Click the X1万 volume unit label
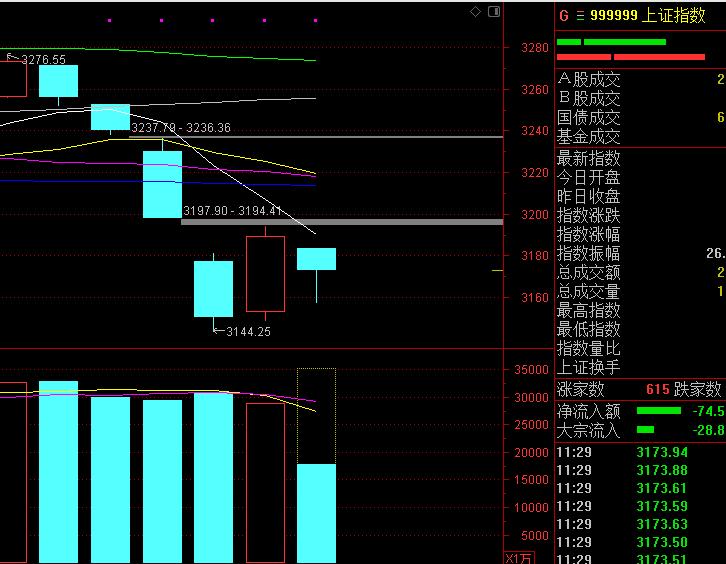The height and width of the screenshot is (564, 726). click(x=519, y=558)
